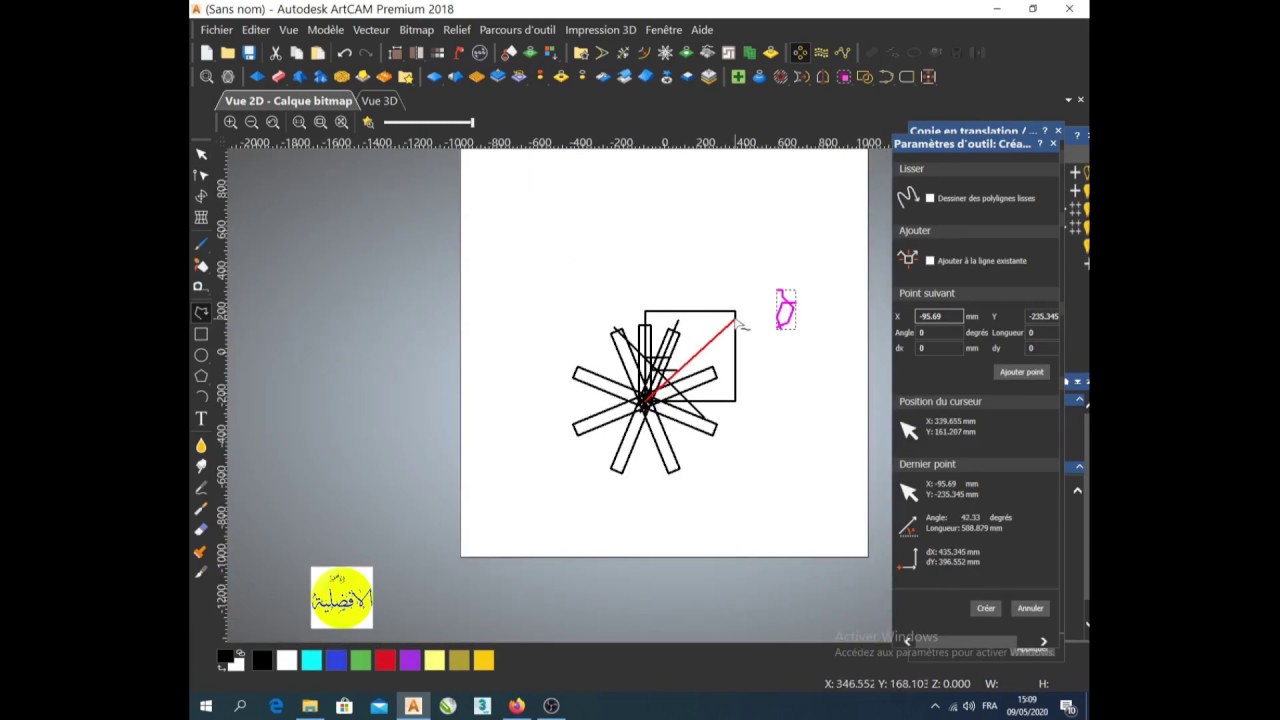Select the cyan color swatch
This screenshot has width=1280, height=720.
[x=311, y=660]
